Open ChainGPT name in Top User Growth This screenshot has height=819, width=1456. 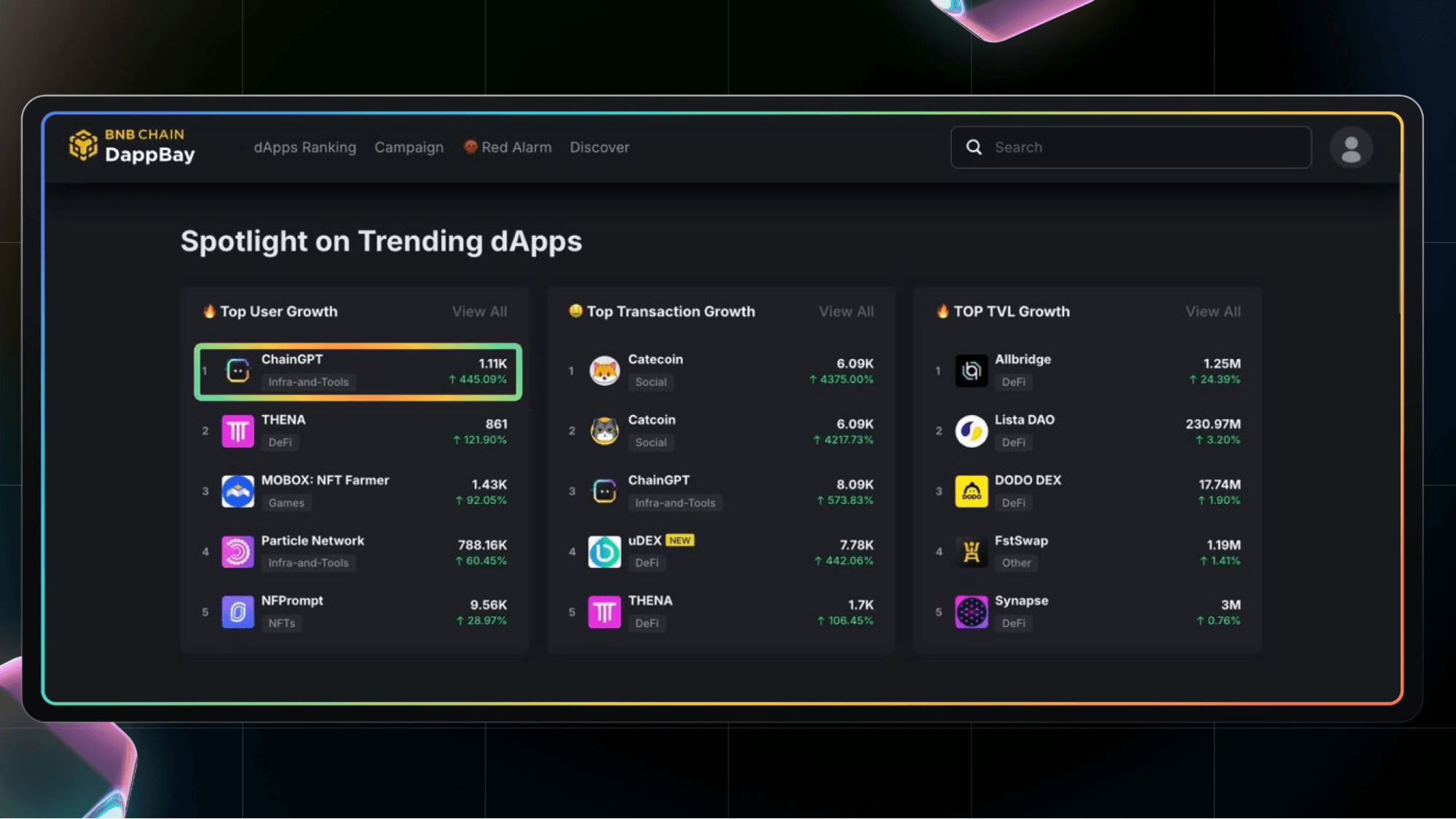[291, 359]
